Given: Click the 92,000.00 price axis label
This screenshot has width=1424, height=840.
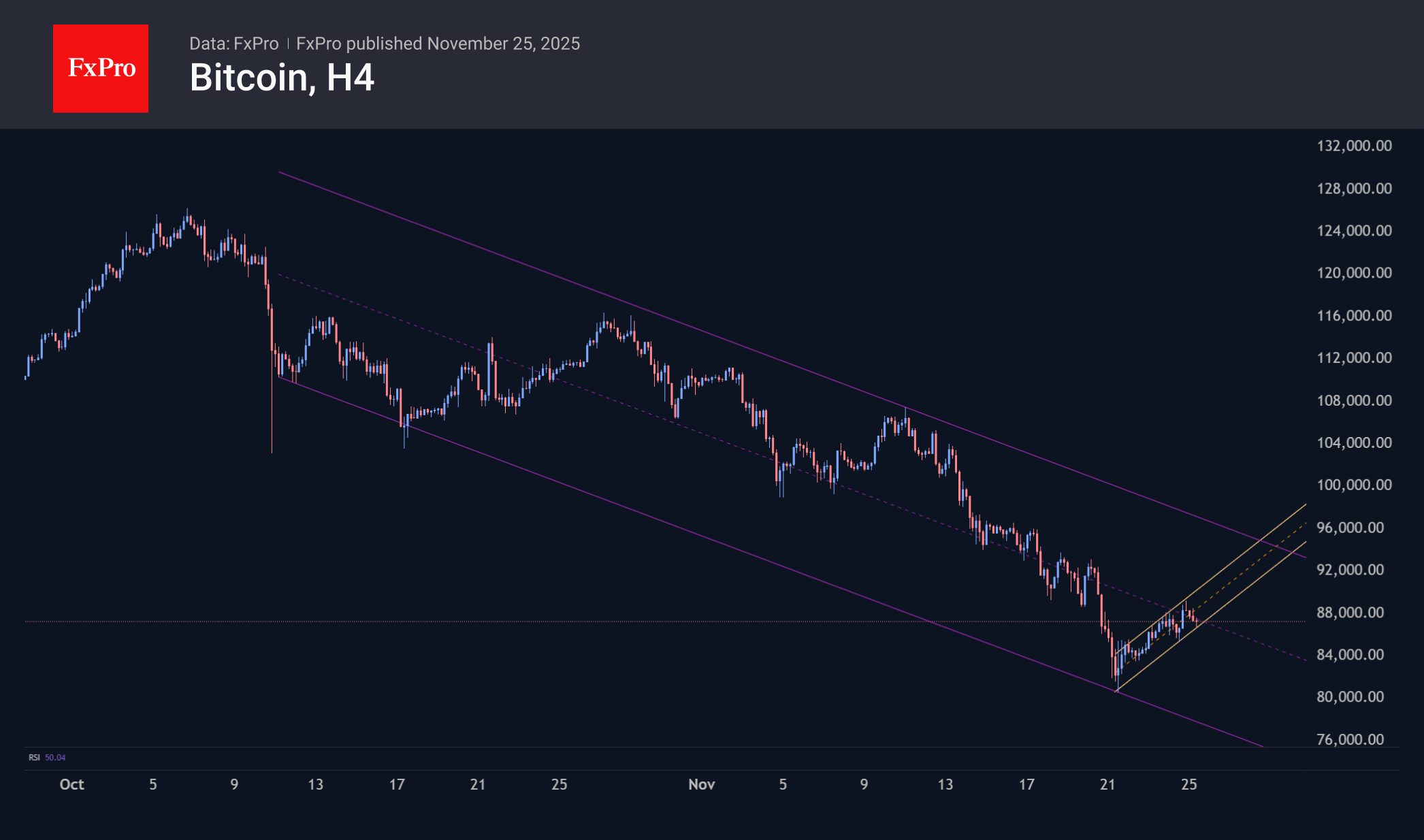Looking at the screenshot, I should [1350, 570].
